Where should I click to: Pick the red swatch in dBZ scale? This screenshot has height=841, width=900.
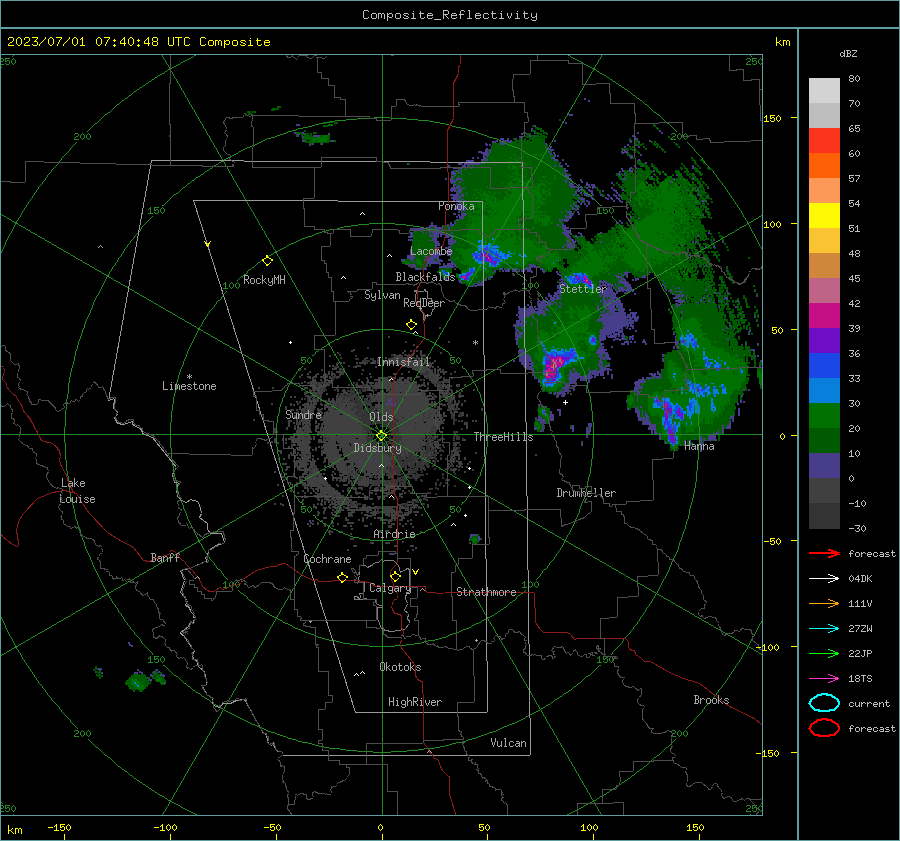click(x=824, y=141)
